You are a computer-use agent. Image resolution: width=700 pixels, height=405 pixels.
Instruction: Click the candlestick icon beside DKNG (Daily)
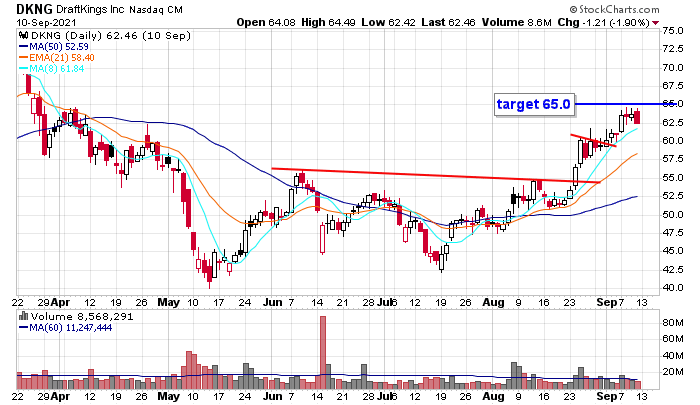(23, 35)
